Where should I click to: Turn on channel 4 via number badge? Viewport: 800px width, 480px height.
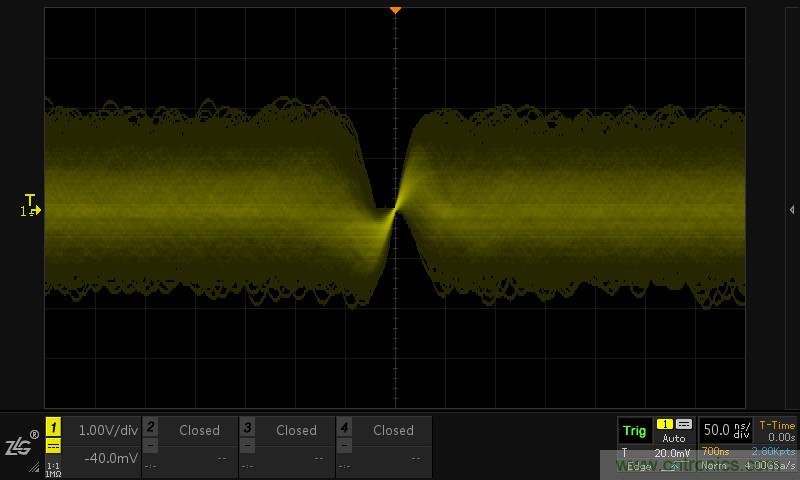(344, 427)
